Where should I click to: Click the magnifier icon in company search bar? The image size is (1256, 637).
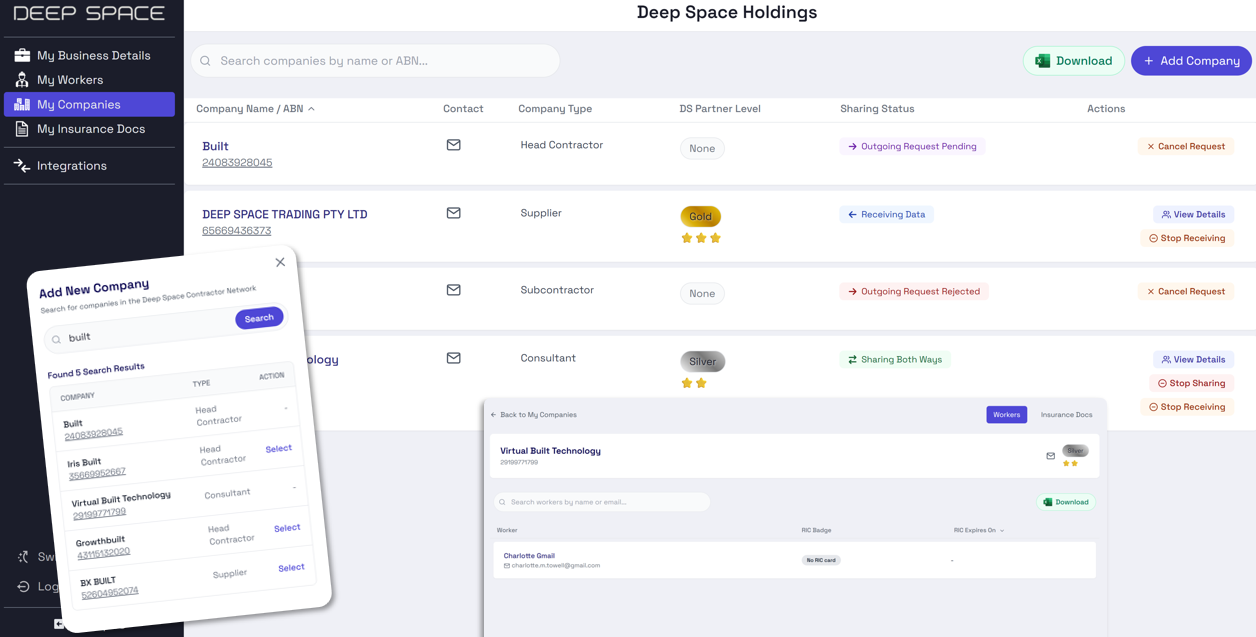coord(206,61)
